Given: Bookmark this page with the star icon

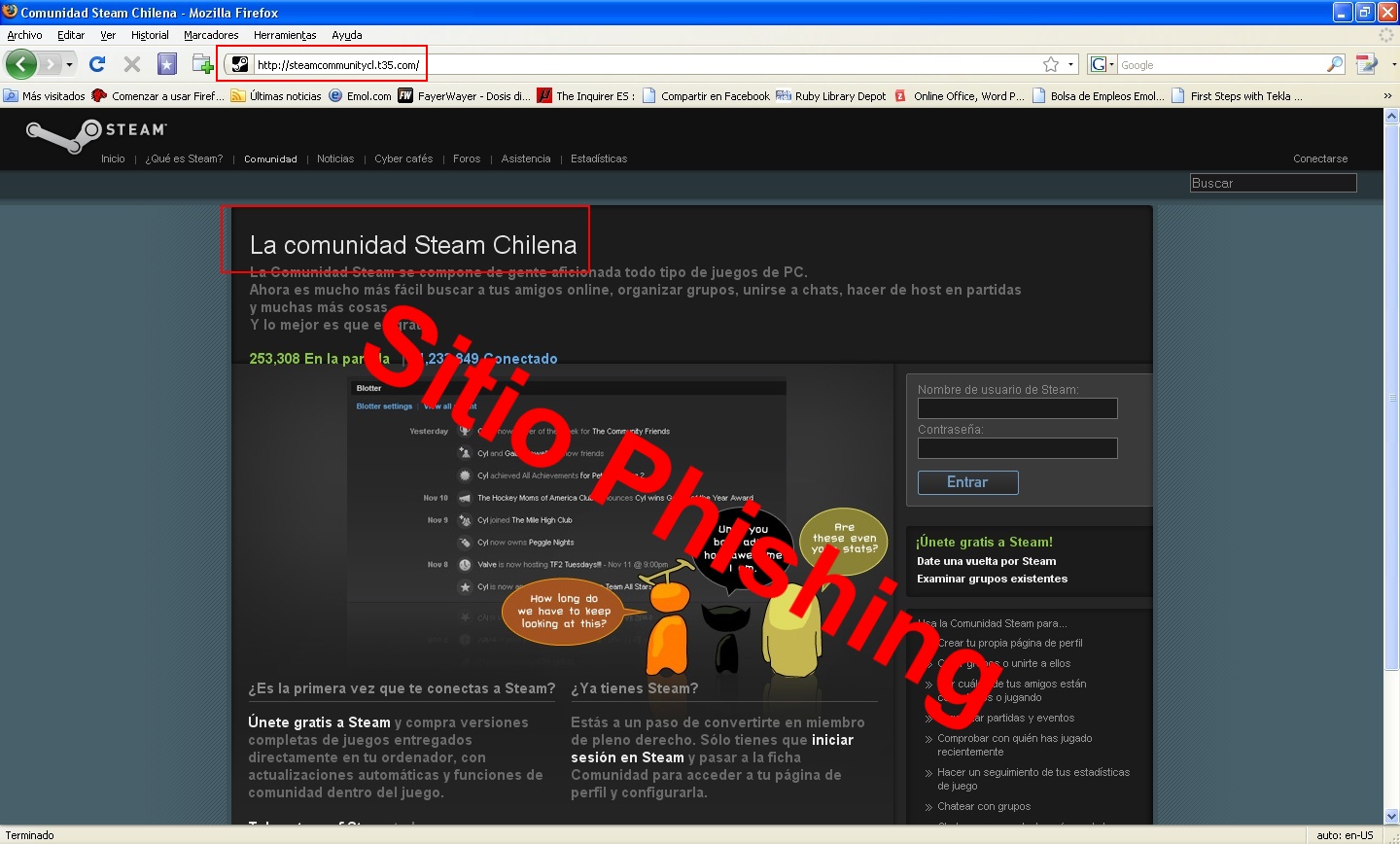Looking at the screenshot, I should coord(1051,65).
